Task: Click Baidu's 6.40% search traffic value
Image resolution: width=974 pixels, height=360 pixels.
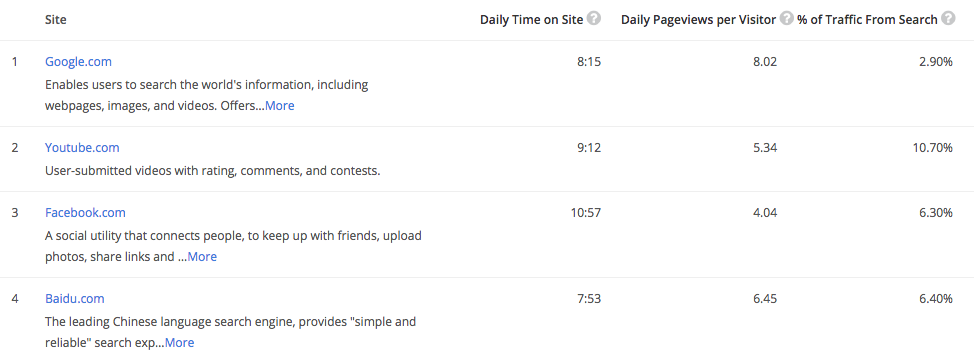Action: click(x=936, y=299)
